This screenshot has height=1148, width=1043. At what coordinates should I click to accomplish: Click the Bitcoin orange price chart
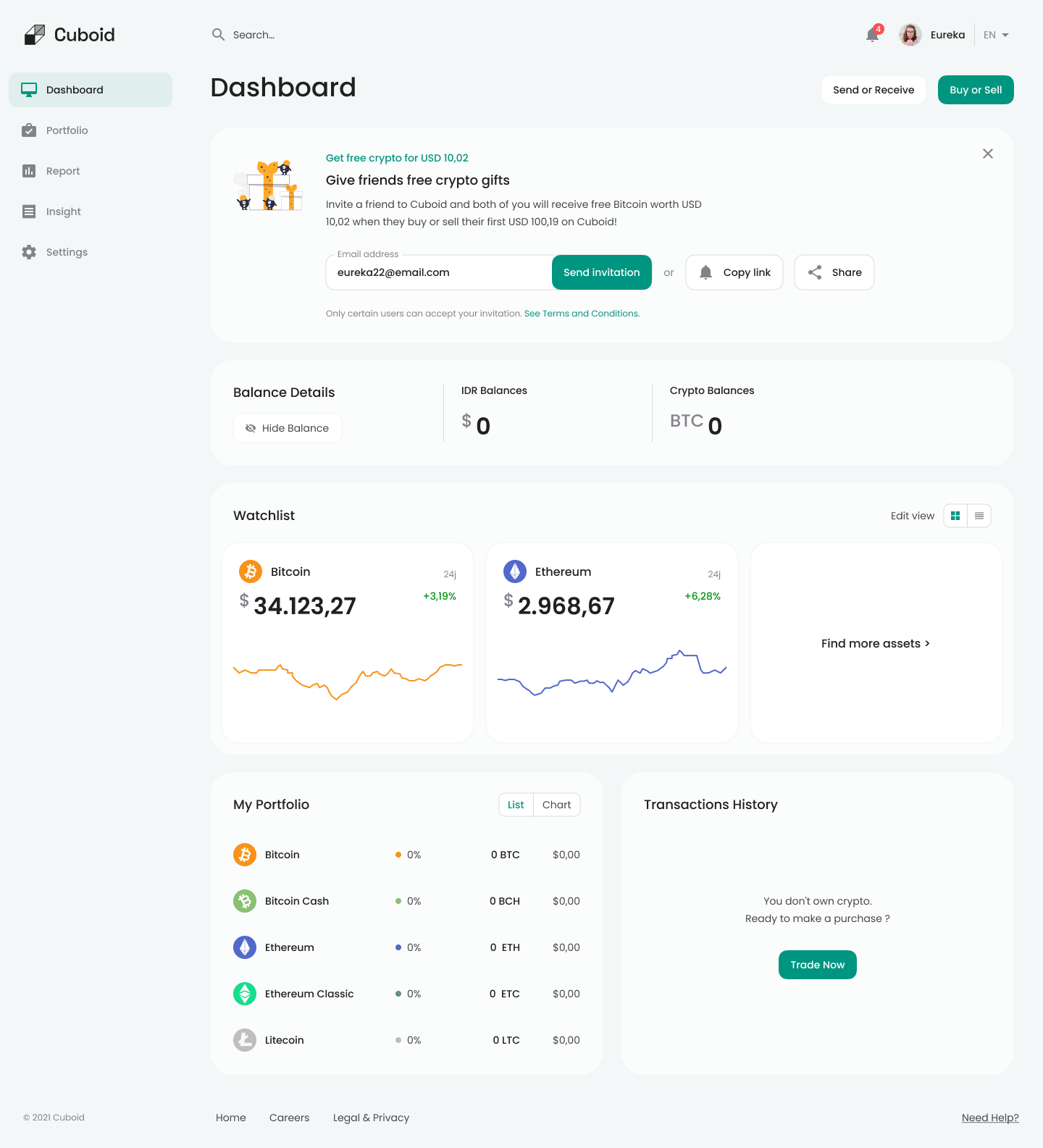348,681
